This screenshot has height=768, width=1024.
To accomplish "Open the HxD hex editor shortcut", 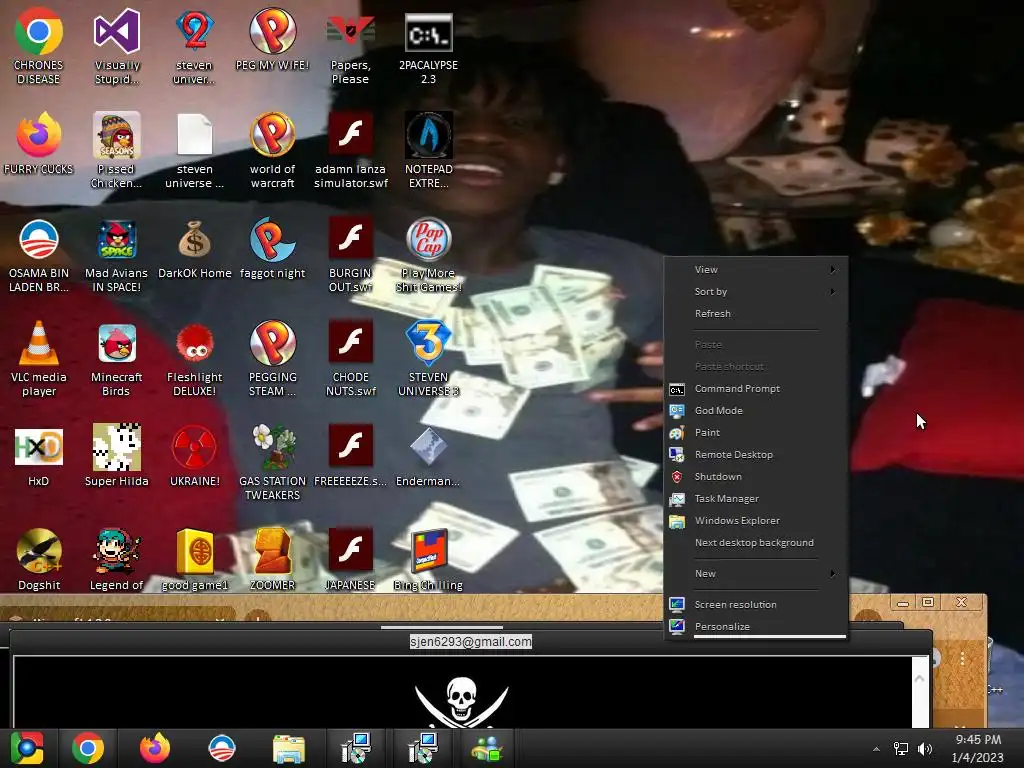I will pyautogui.click(x=39, y=456).
